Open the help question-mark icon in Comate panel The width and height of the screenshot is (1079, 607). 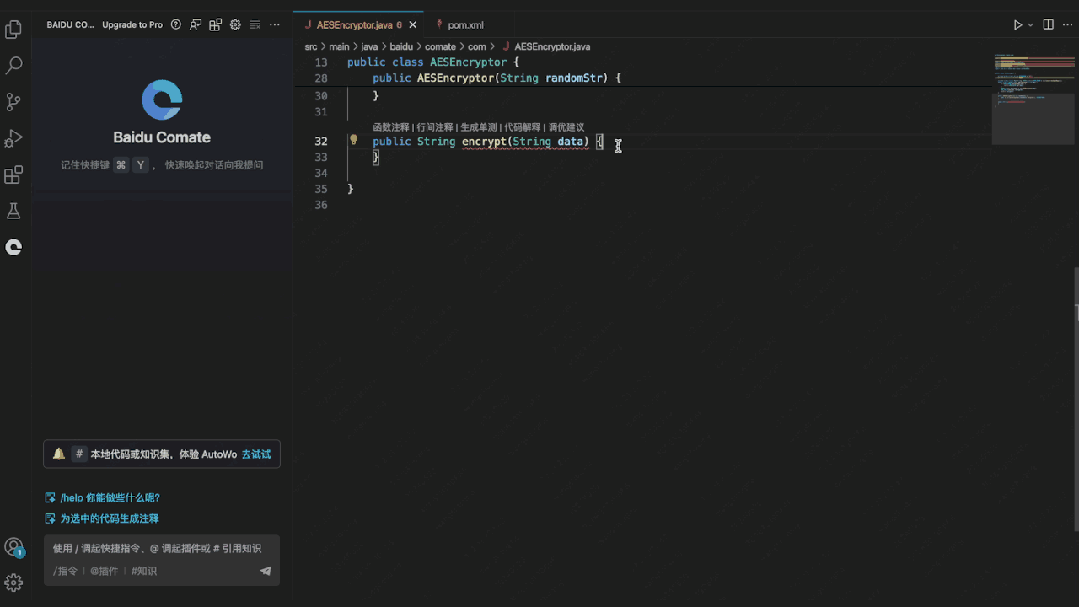click(x=176, y=24)
